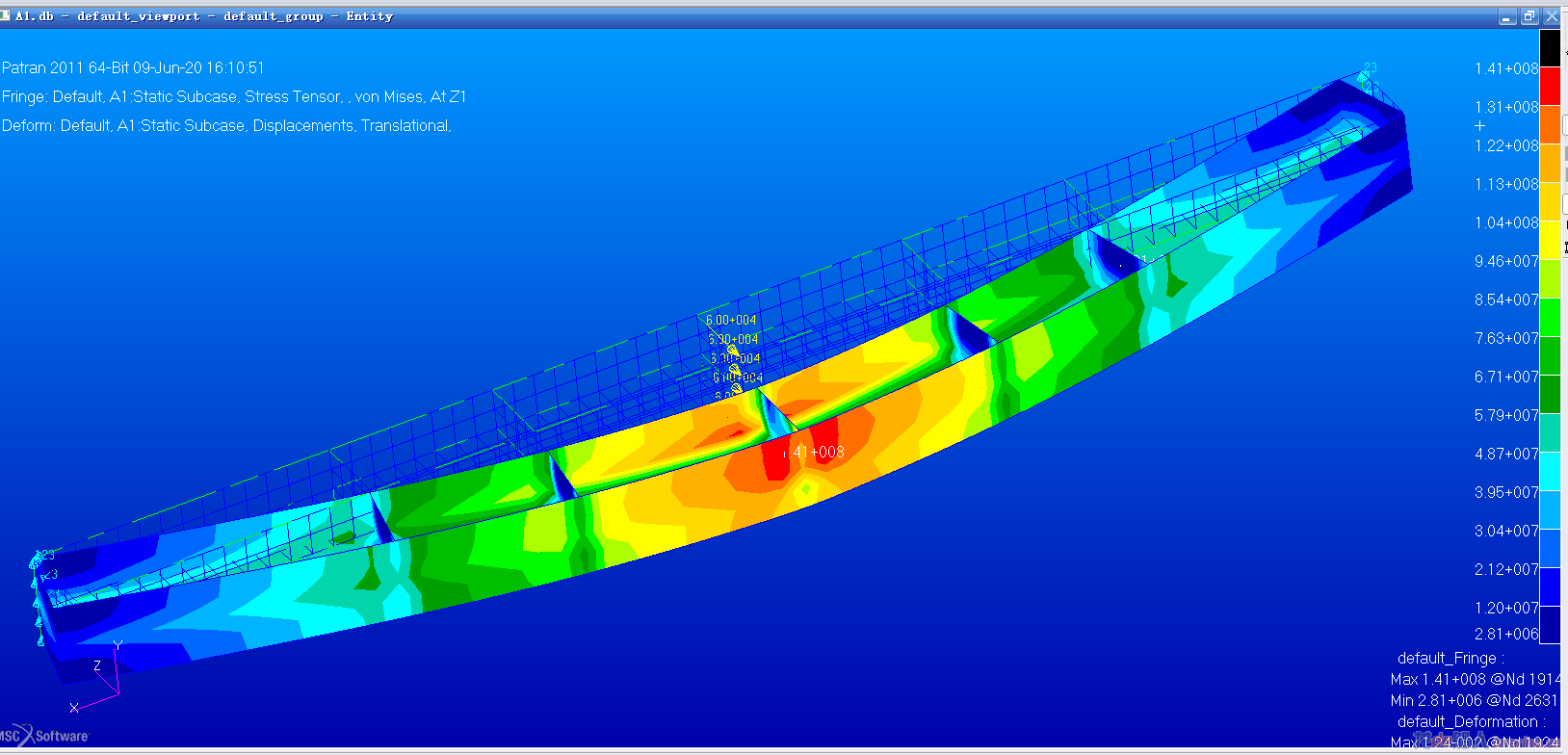Select the legend value 4.87+007
This screenshot has width=1568, height=755.
point(1506,454)
